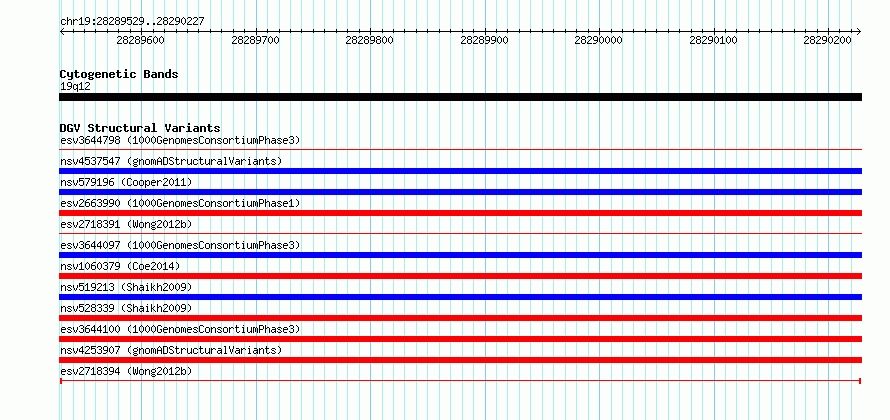Open variant nsv528339 (Shaikh2009) label
The height and width of the screenshot is (420, 890).
tap(126, 308)
